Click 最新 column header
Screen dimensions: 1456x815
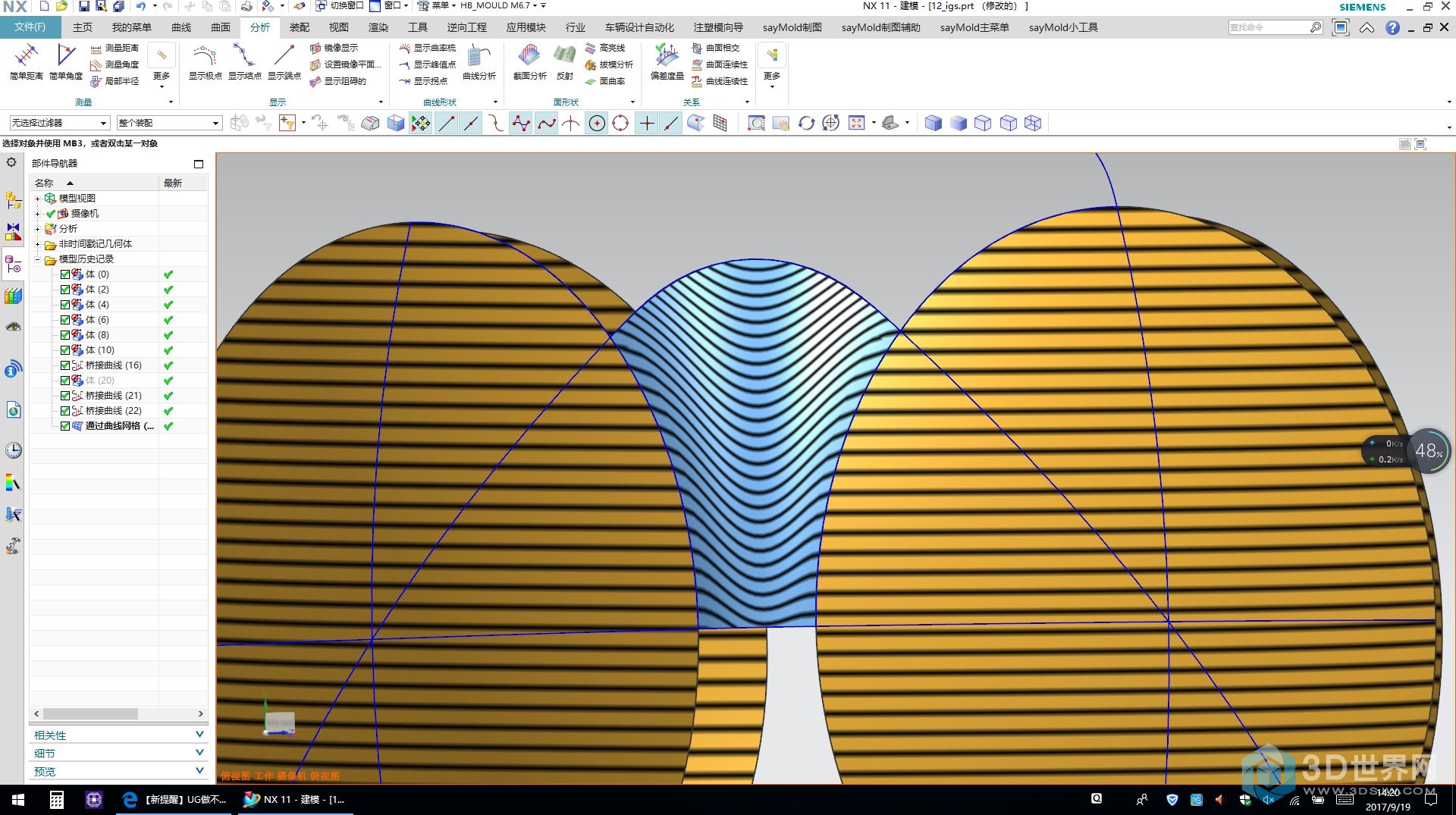pos(182,183)
